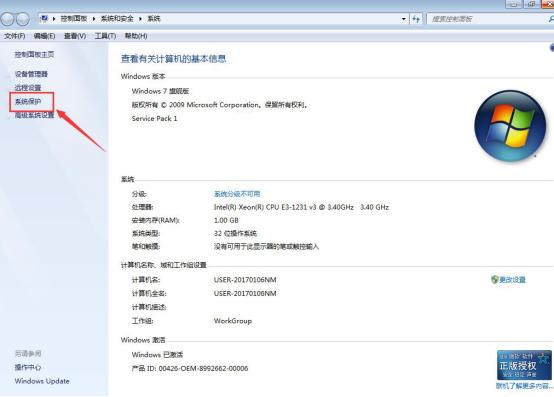Expand the arrow before 控制面板 breadcrumb
The height and width of the screenshot is (397, 554).
[54, 19]
